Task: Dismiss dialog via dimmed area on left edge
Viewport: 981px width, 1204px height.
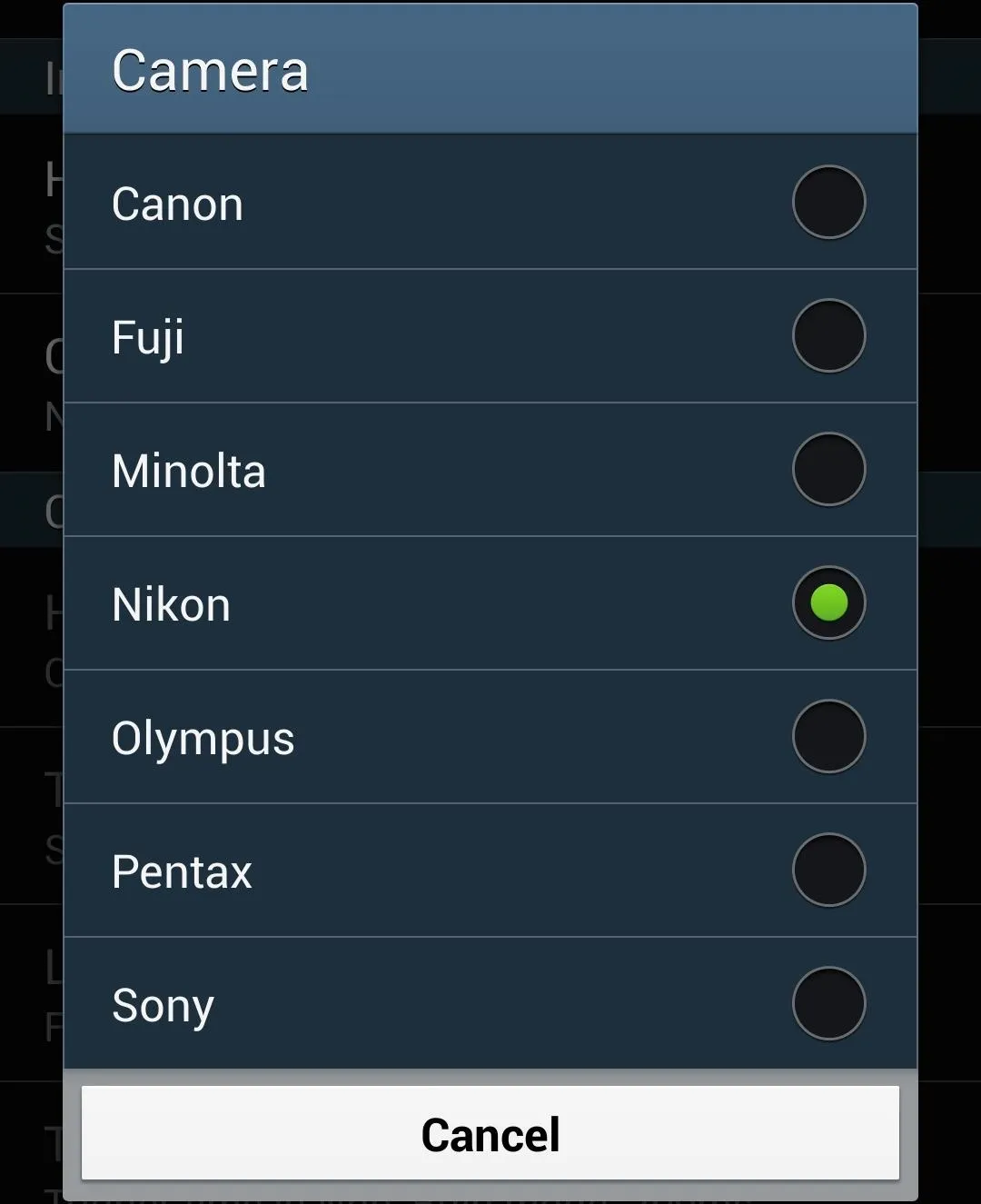Action: pos(31,602)
